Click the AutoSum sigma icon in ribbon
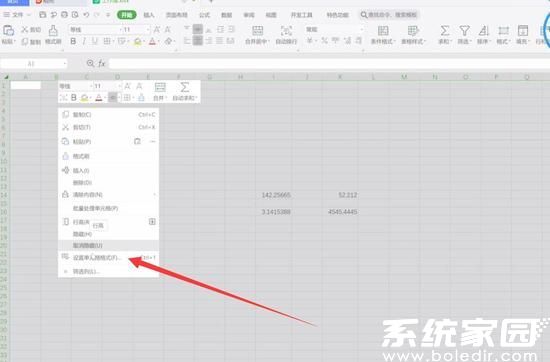 click(x=445, y=31)
